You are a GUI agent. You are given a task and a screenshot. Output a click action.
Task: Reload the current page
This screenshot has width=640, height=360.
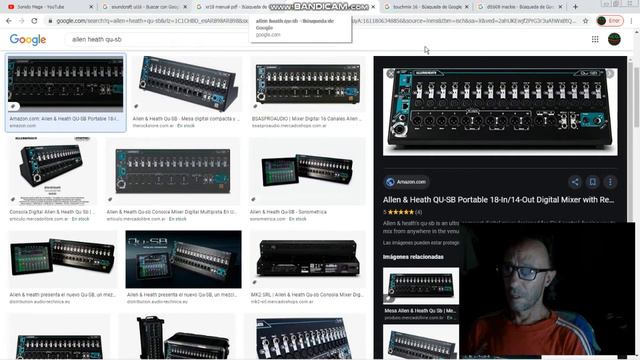[34, 21]
